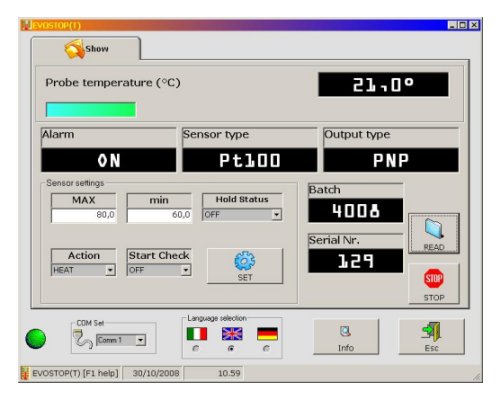This screenshot has width=500, height=400.
Task: Click the Serial Nr. 129 display
Action: click(356, 261)
